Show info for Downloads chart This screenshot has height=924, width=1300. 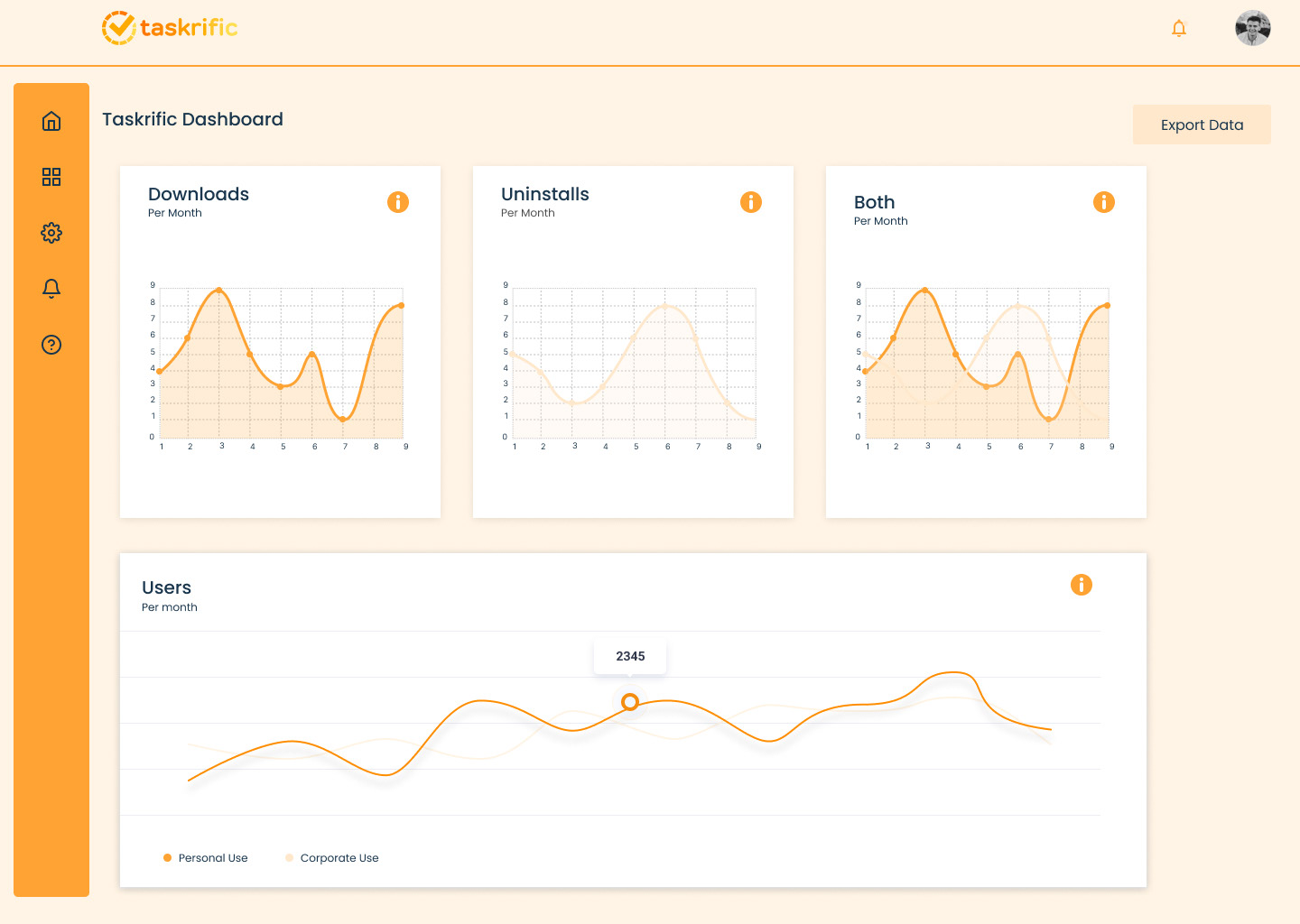[x=398, y=202]
